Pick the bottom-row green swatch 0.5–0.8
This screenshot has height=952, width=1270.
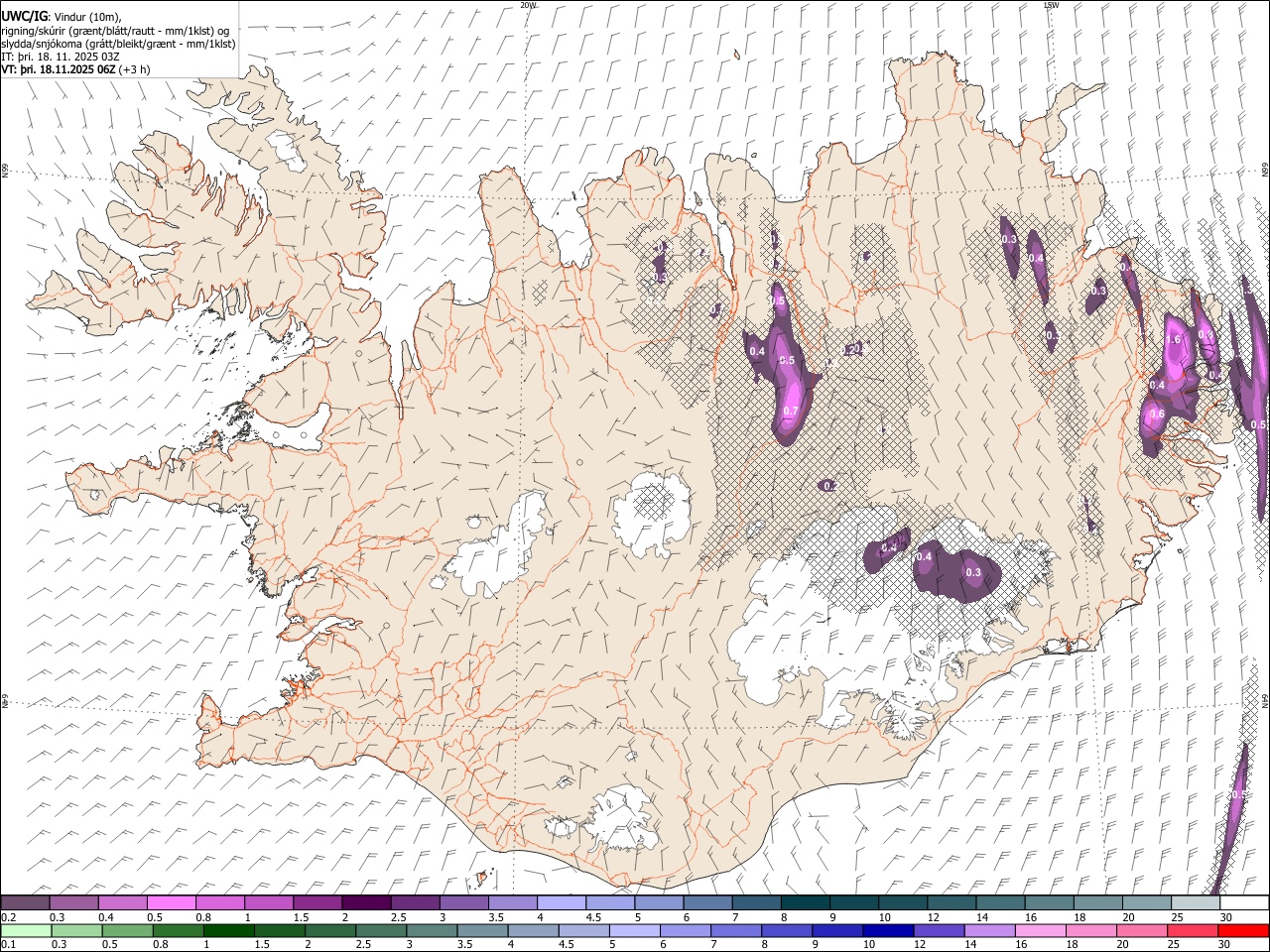127,930
